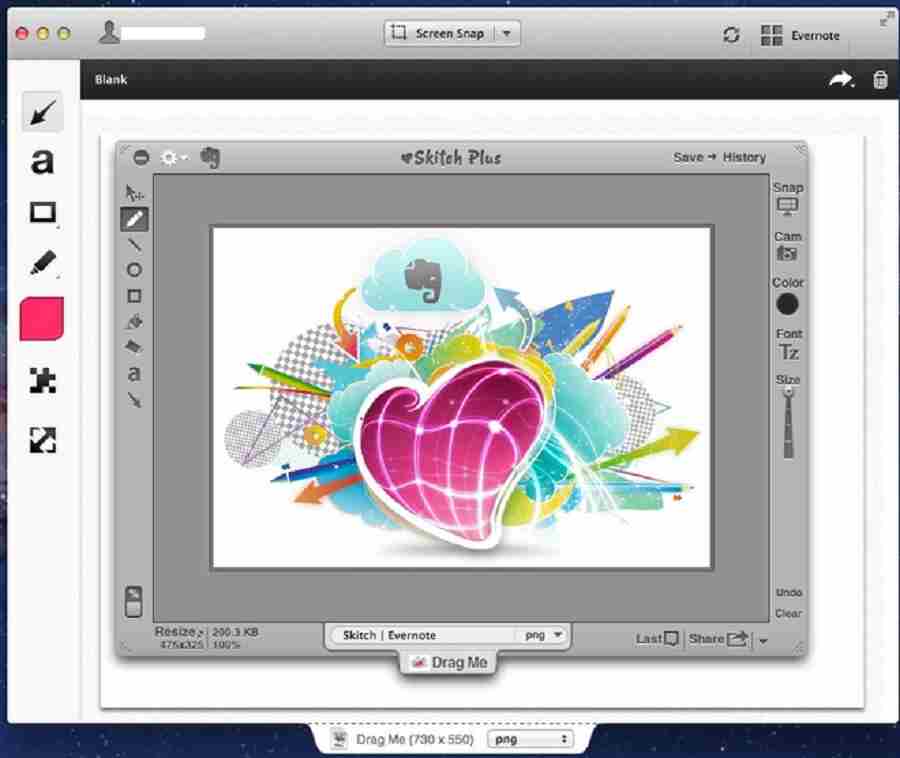Click the Last button in Skitch Plus
Image resolution: width=900 pixels, height=758 pixels.
click(657, 639)
